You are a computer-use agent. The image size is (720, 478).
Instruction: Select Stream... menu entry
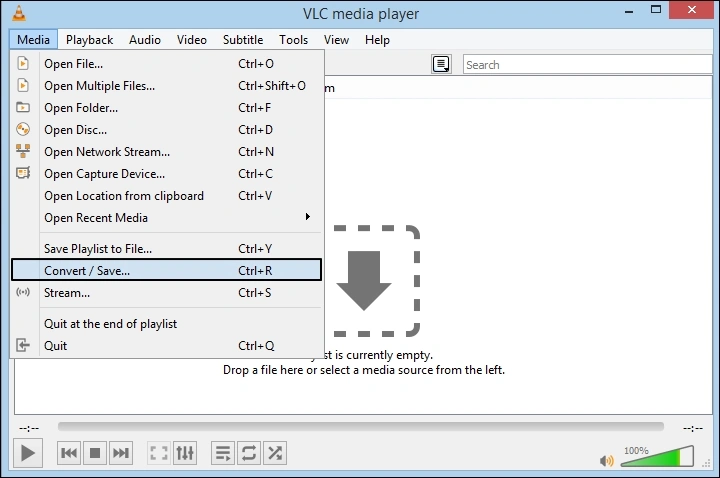167,293
